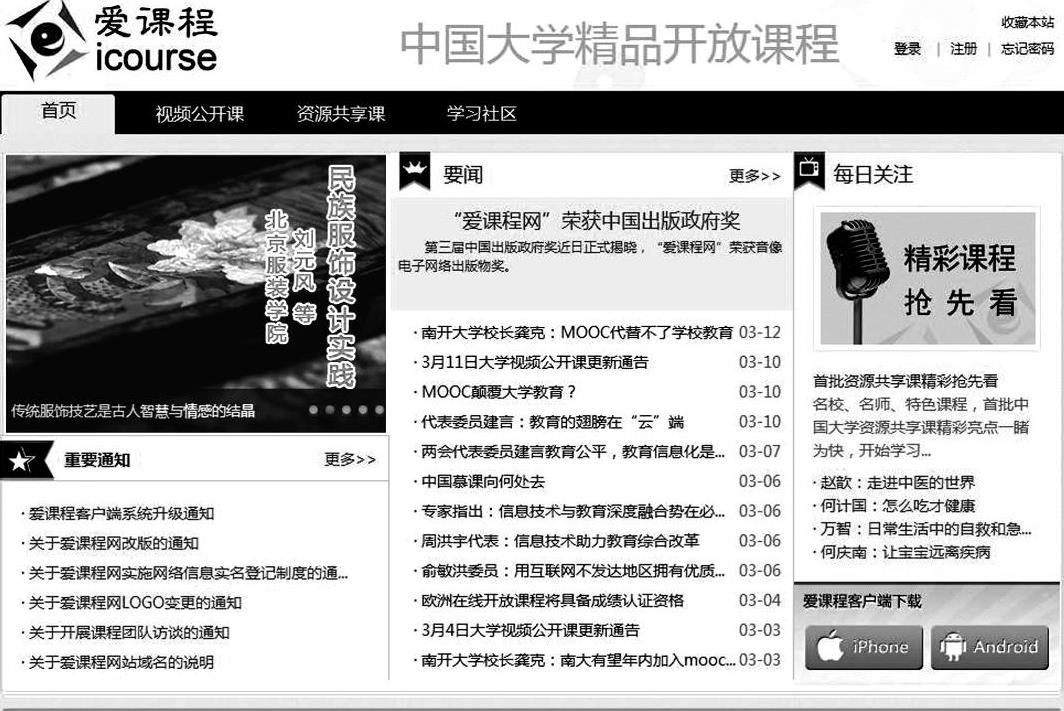Open notice 关于爱课程网站域名的说明
The height and width of the screenshot is (711, 1064).
point(121,663)
